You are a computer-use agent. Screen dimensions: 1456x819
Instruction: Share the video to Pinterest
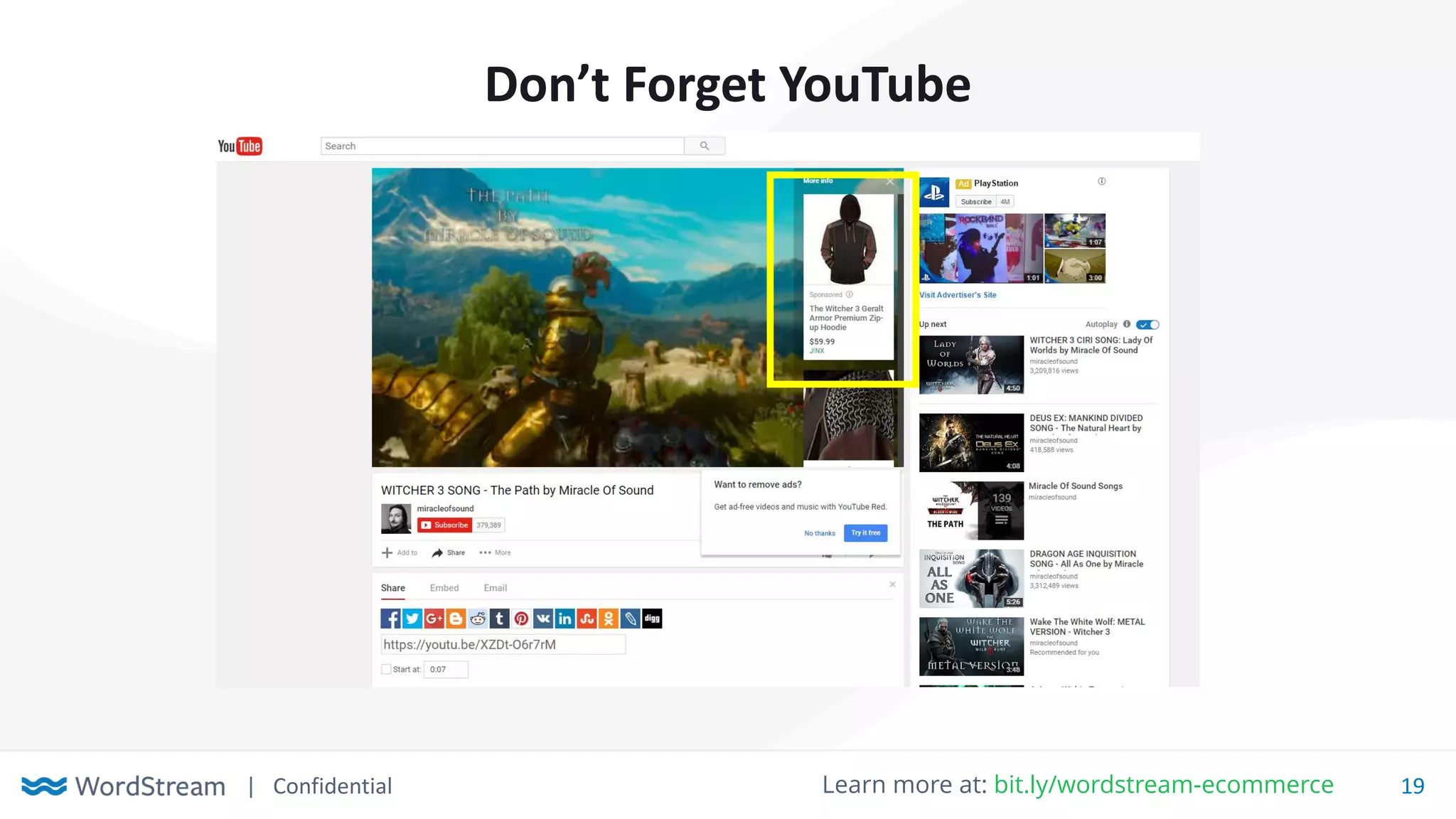tap(521, 619)
